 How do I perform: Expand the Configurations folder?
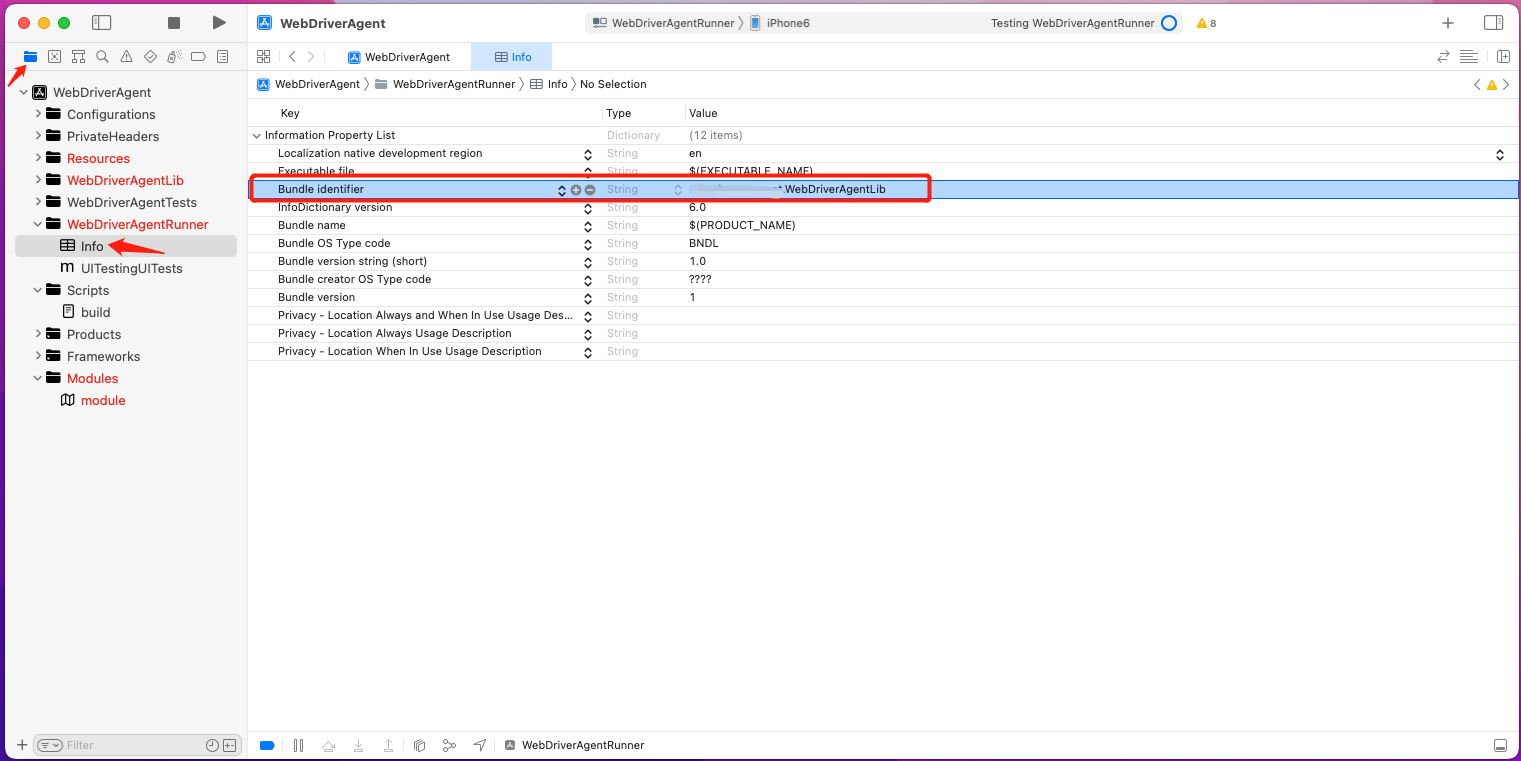tap(38, 114)
